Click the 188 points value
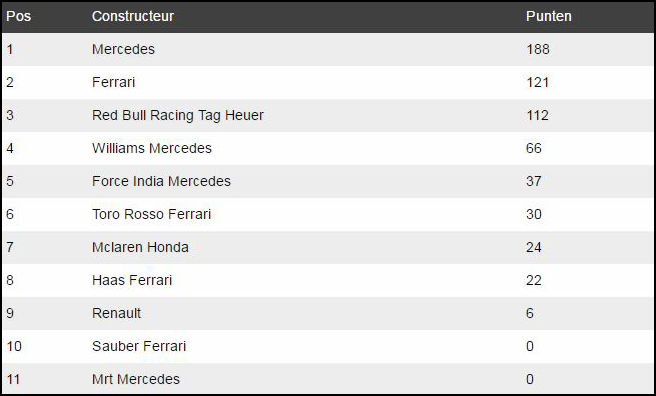This screenshot has height=396, width=656. [538, 49]
